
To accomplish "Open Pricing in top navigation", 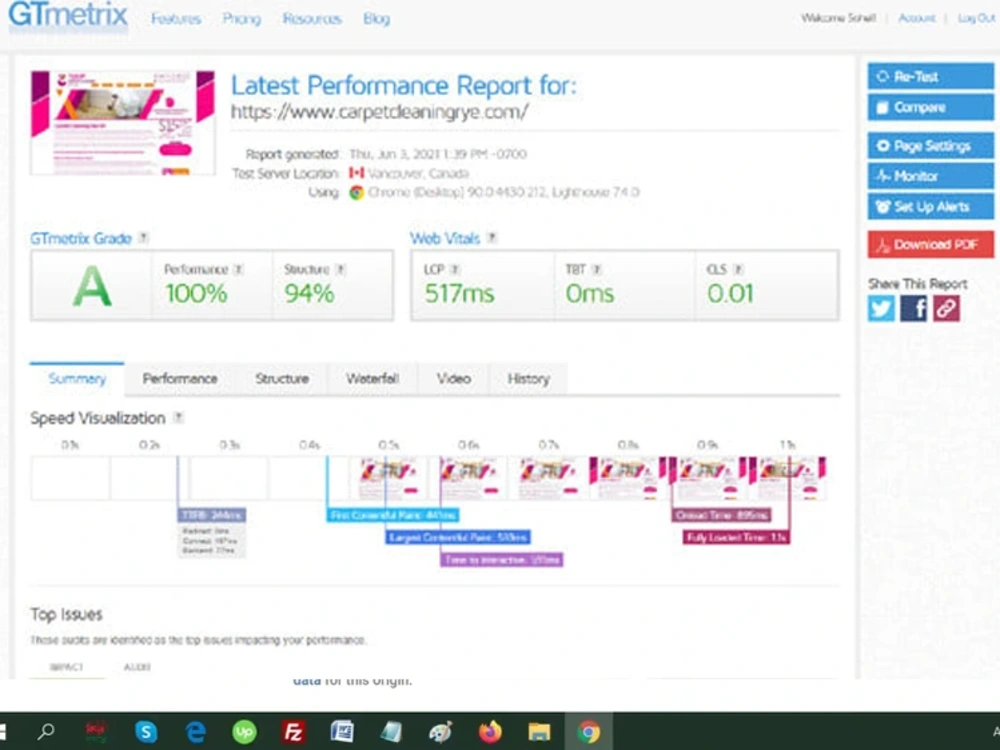I will click(x=242, y=19).
